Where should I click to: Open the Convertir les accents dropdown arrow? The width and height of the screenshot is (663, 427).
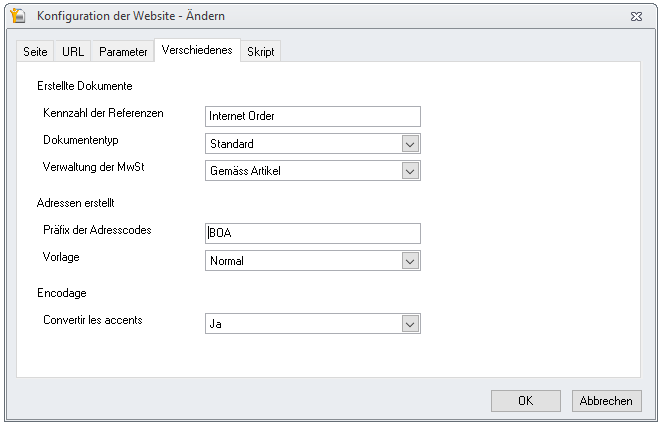click(410, 324)
